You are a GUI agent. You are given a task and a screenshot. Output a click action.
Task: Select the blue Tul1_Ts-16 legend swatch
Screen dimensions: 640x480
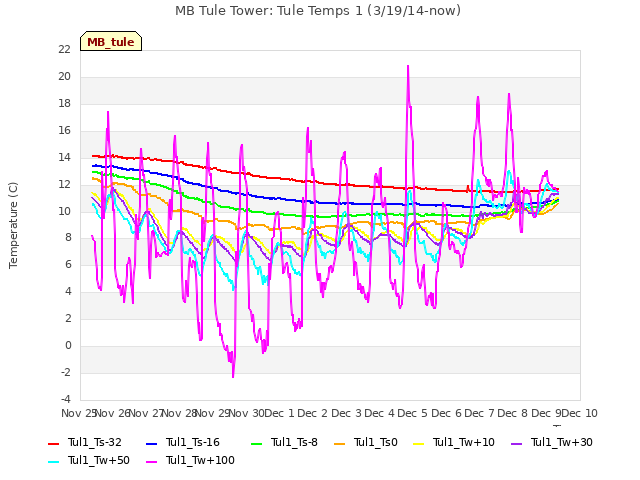pos(151,443)
